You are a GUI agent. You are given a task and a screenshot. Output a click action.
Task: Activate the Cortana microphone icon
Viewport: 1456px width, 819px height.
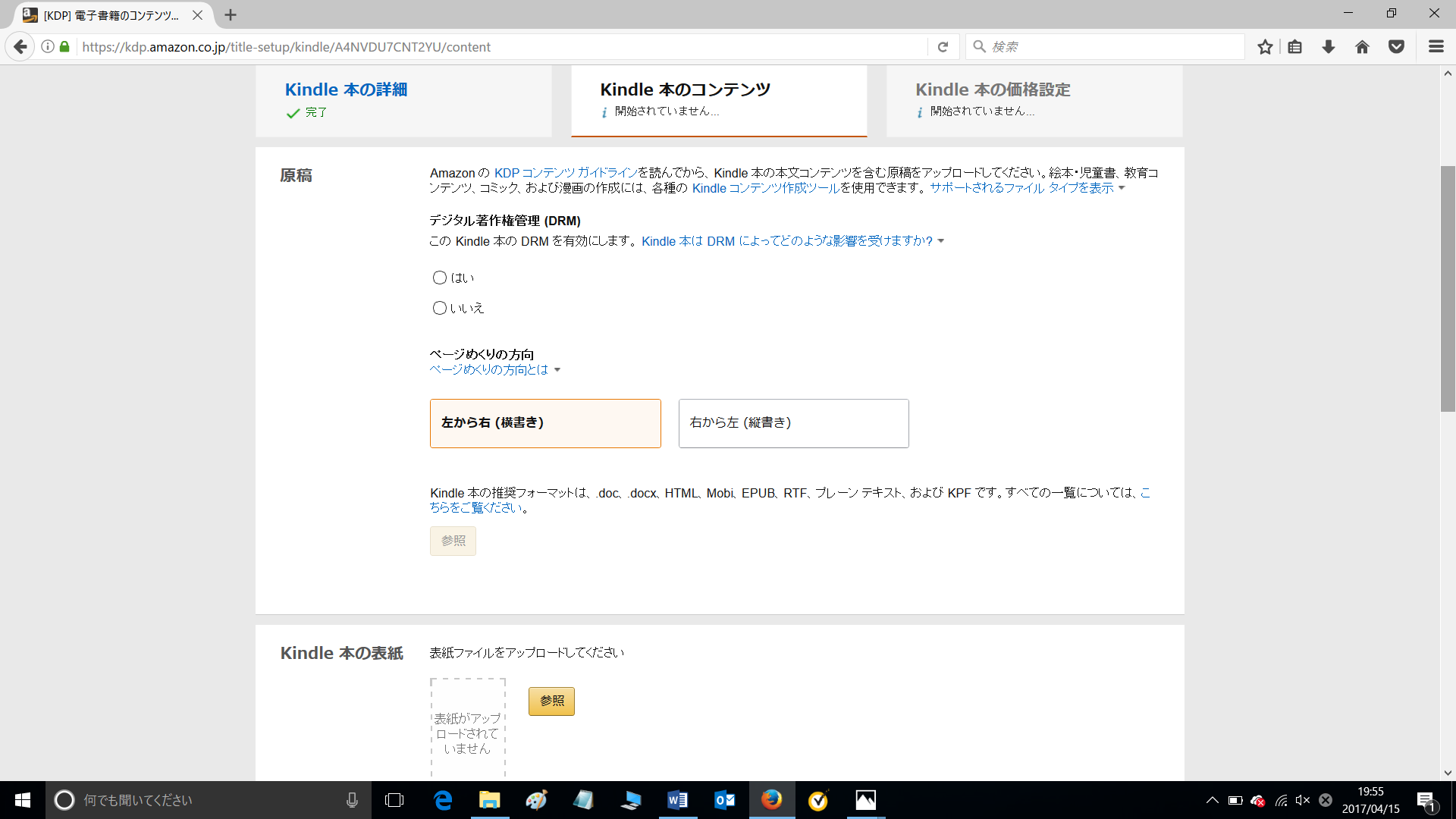(x=351, y=800)
